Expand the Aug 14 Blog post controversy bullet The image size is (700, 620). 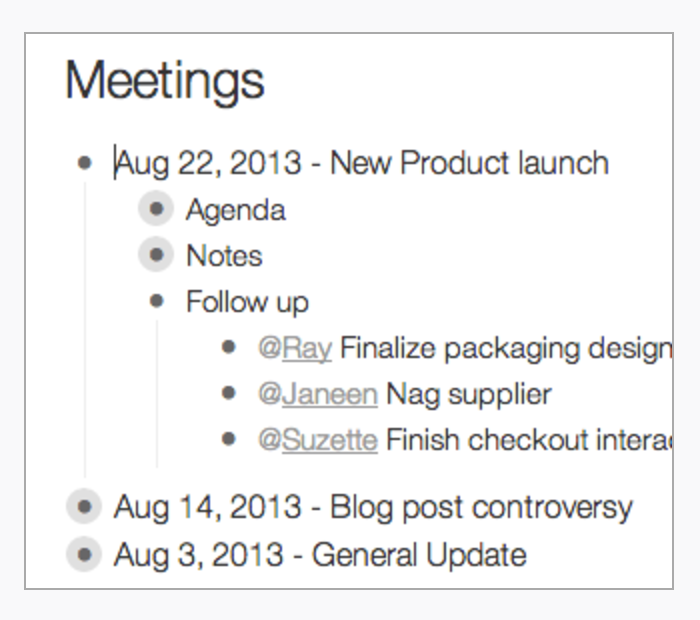(84, 507)
